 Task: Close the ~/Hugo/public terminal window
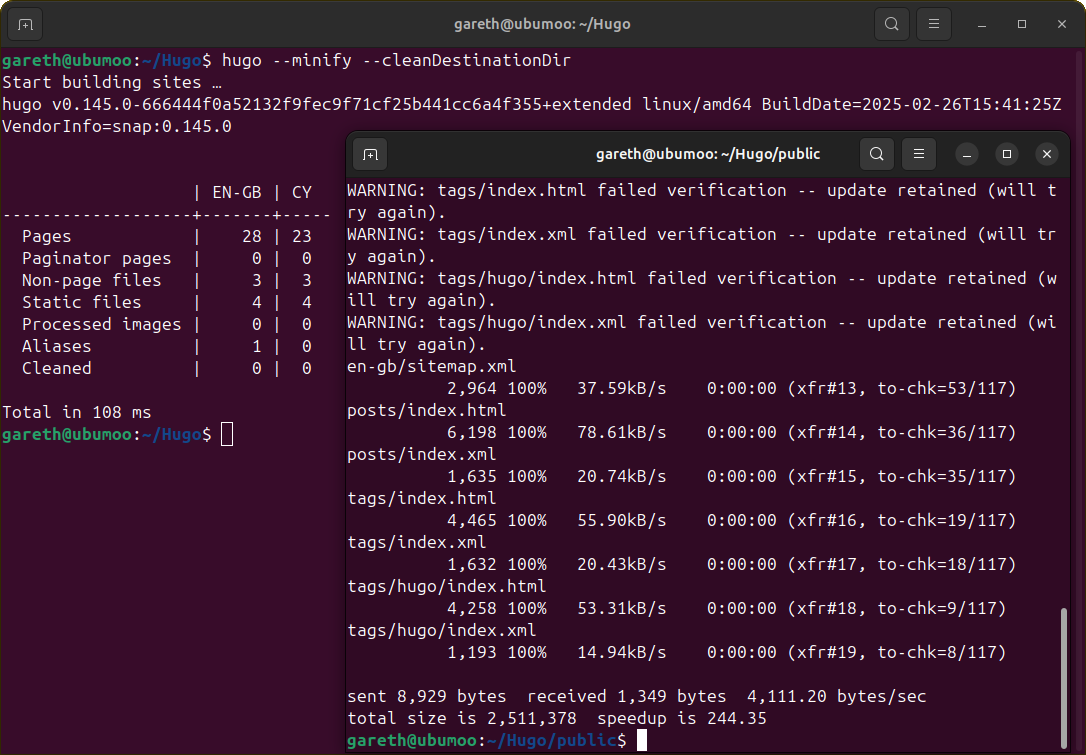click(x=1047, y=154)
